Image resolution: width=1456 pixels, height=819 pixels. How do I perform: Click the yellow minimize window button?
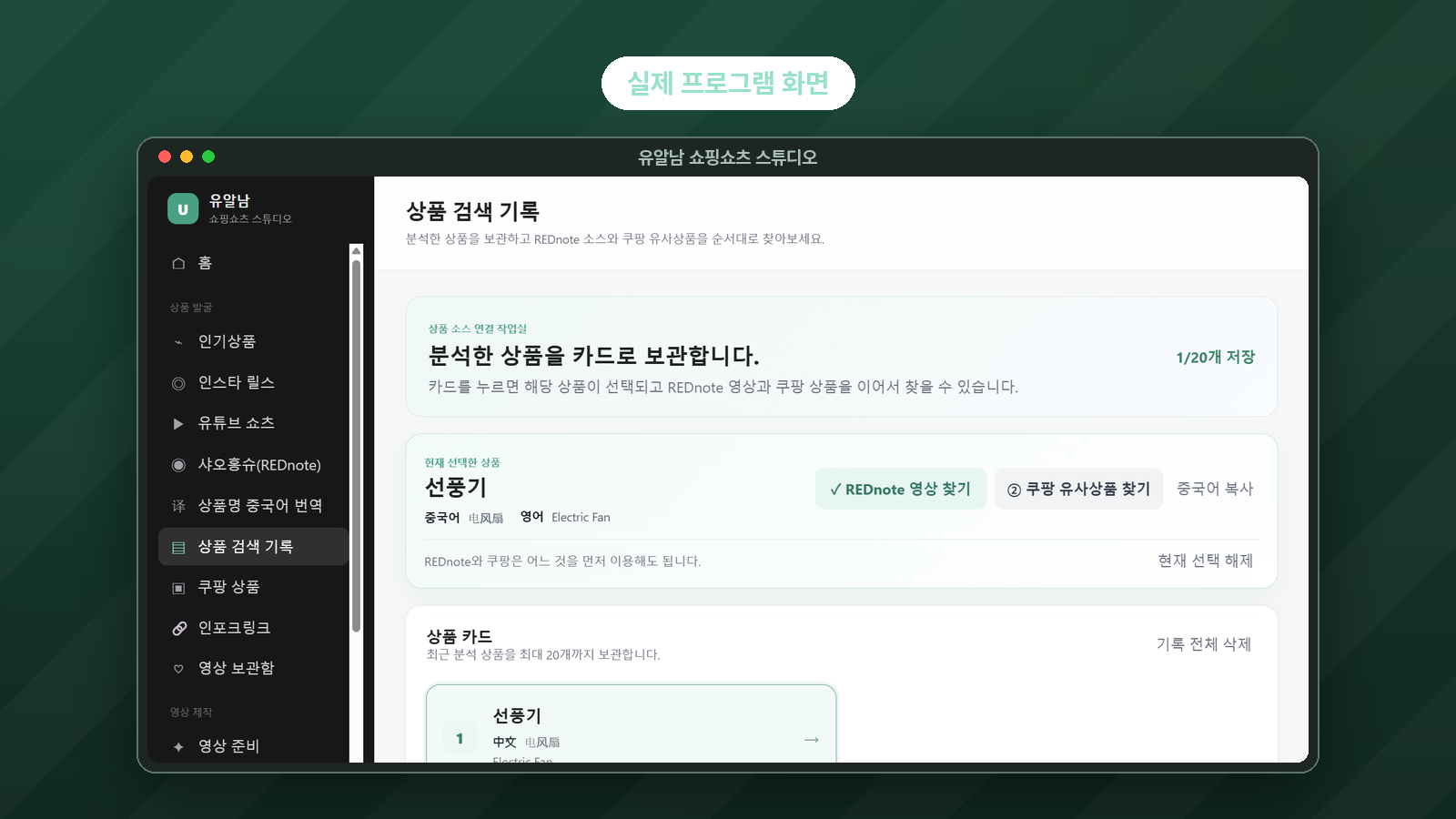click(x=187, y=157)
